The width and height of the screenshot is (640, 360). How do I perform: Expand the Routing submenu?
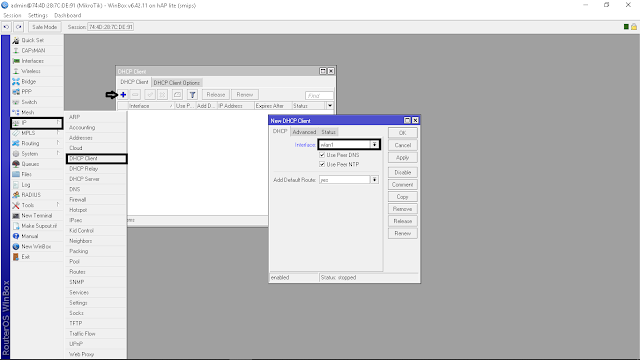37,143
